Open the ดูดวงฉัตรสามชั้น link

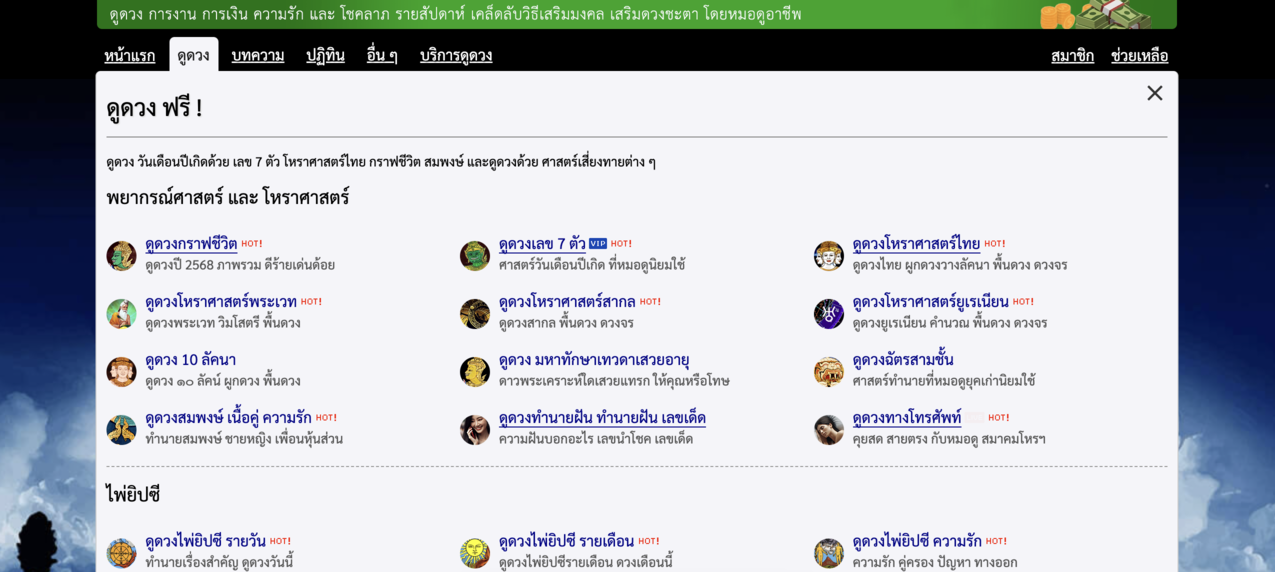tap(902, 359)
